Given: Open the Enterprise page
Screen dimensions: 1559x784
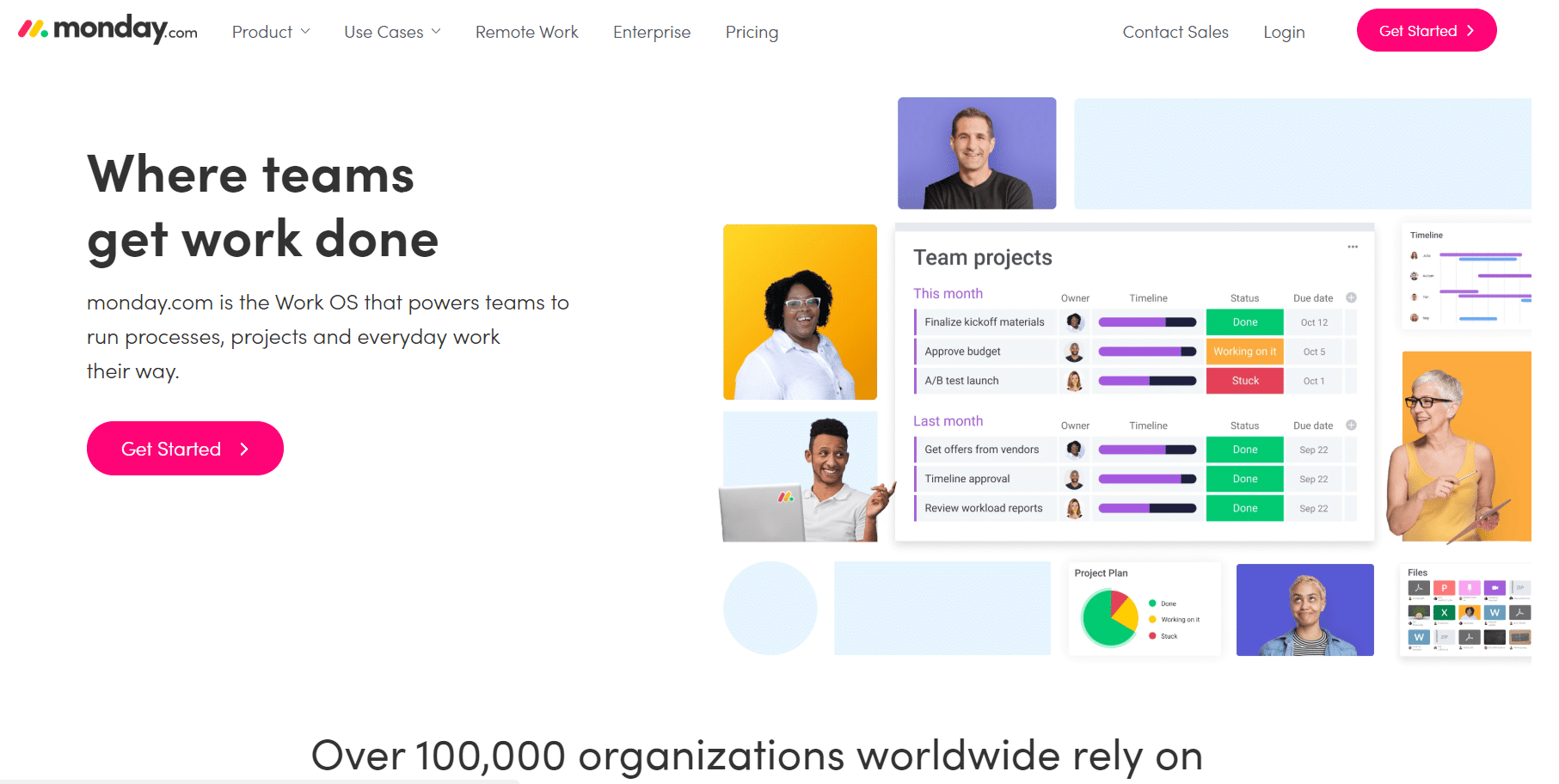Looking at the screenshot, I should (x=652, y=32).
